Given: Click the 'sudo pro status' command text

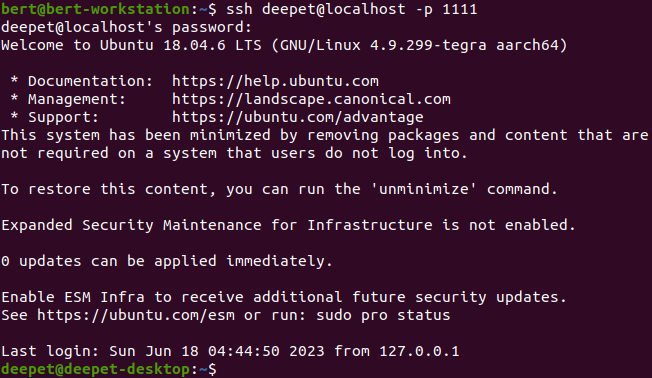Looking at the screenshot, I should tap(383, 315).
